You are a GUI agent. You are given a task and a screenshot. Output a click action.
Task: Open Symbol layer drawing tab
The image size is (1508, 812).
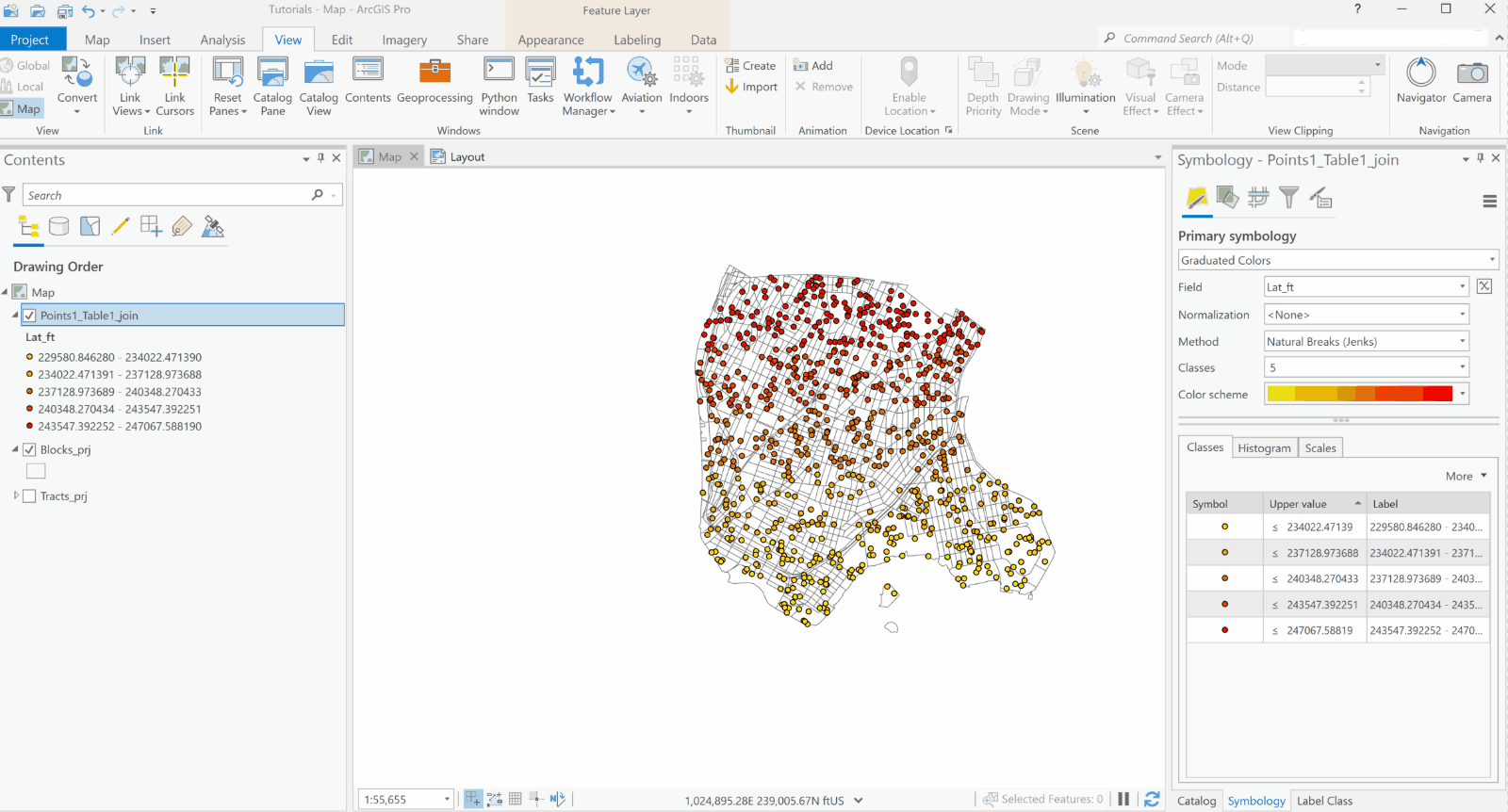[1258, 198]
